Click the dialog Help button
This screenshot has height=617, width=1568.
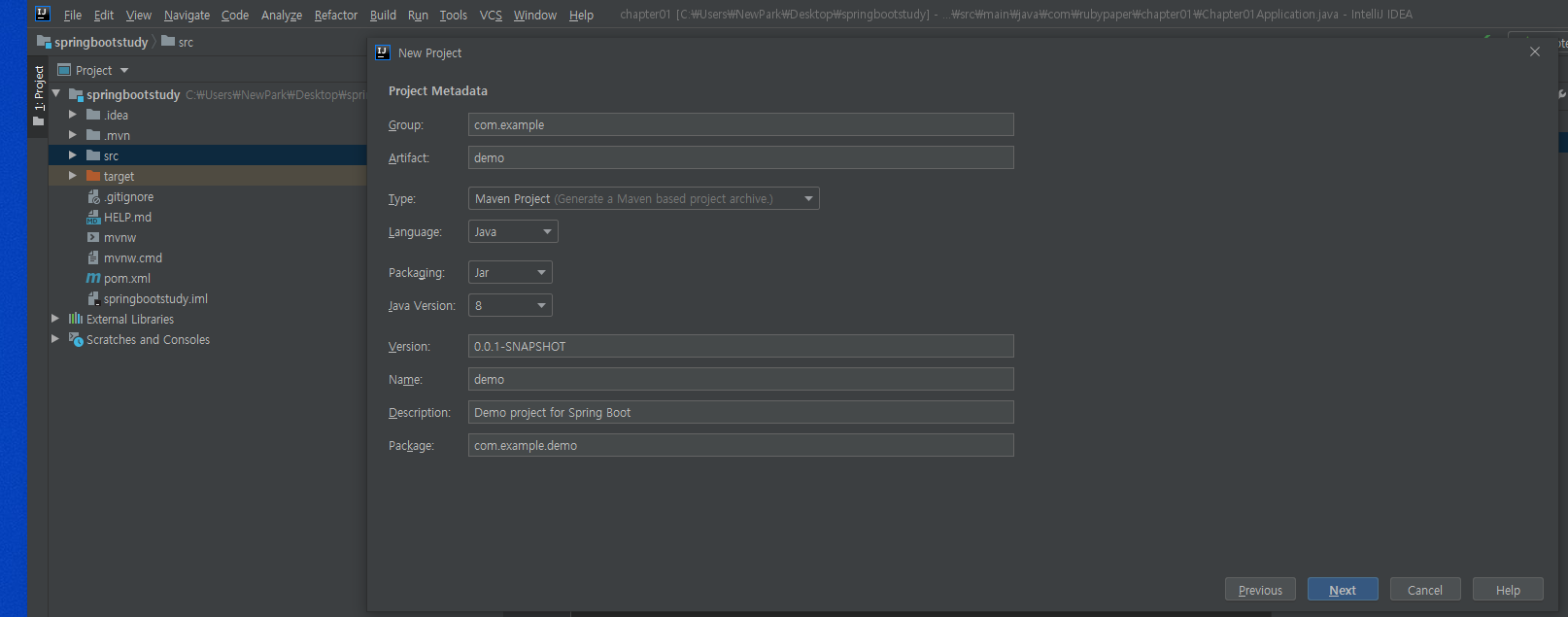pyautogui.click(x=1508, y=590)
